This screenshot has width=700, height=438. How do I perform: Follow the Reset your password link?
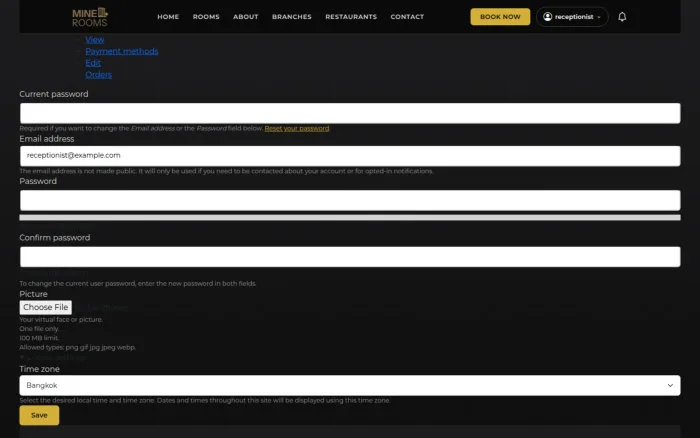pyautogui.click(x=296, y=129)
